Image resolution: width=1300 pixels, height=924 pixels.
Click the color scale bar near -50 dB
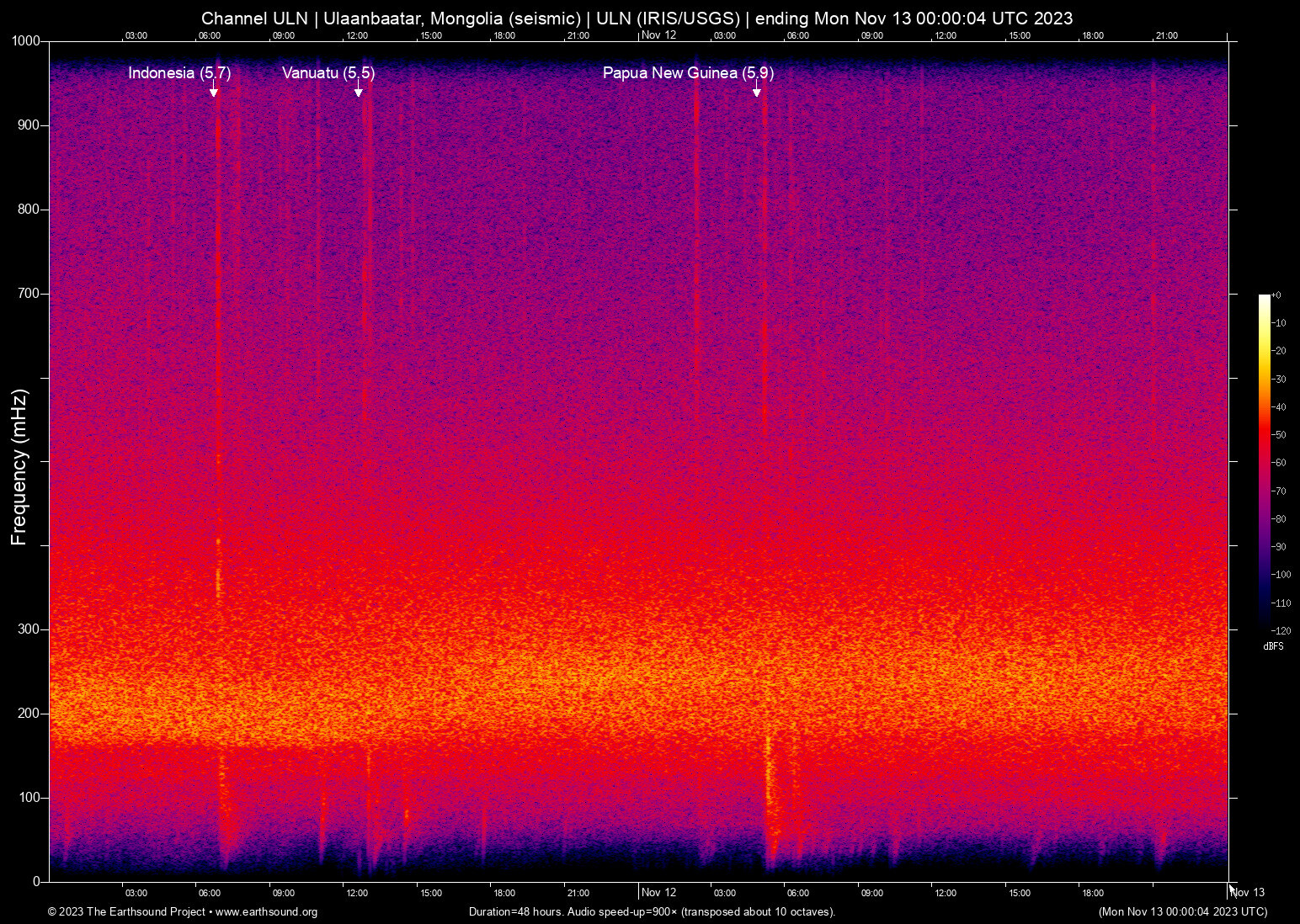click(x=1264, y=435)
